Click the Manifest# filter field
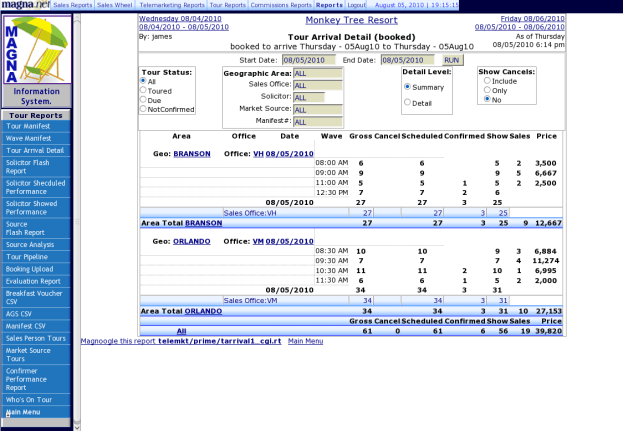 (x=318, y=122)
